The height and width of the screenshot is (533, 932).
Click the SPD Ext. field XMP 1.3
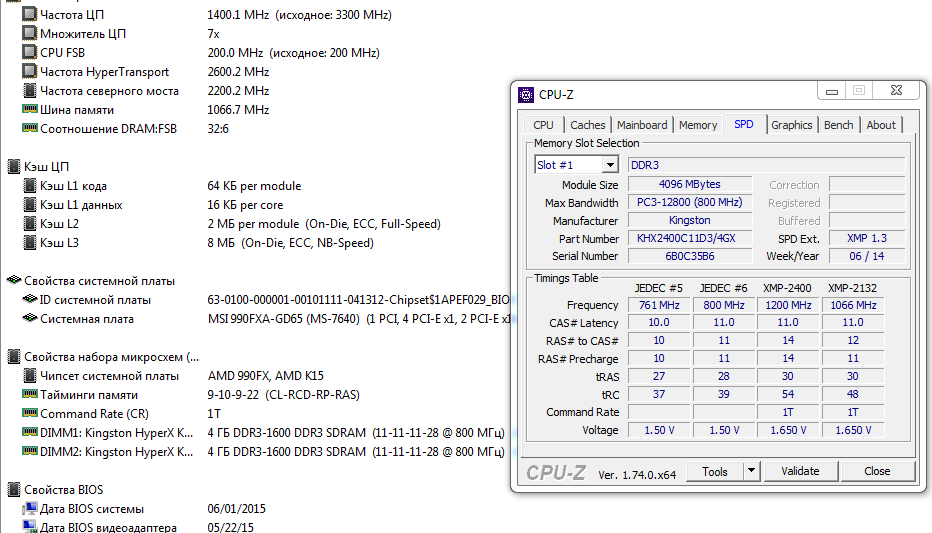click(867, 238)
